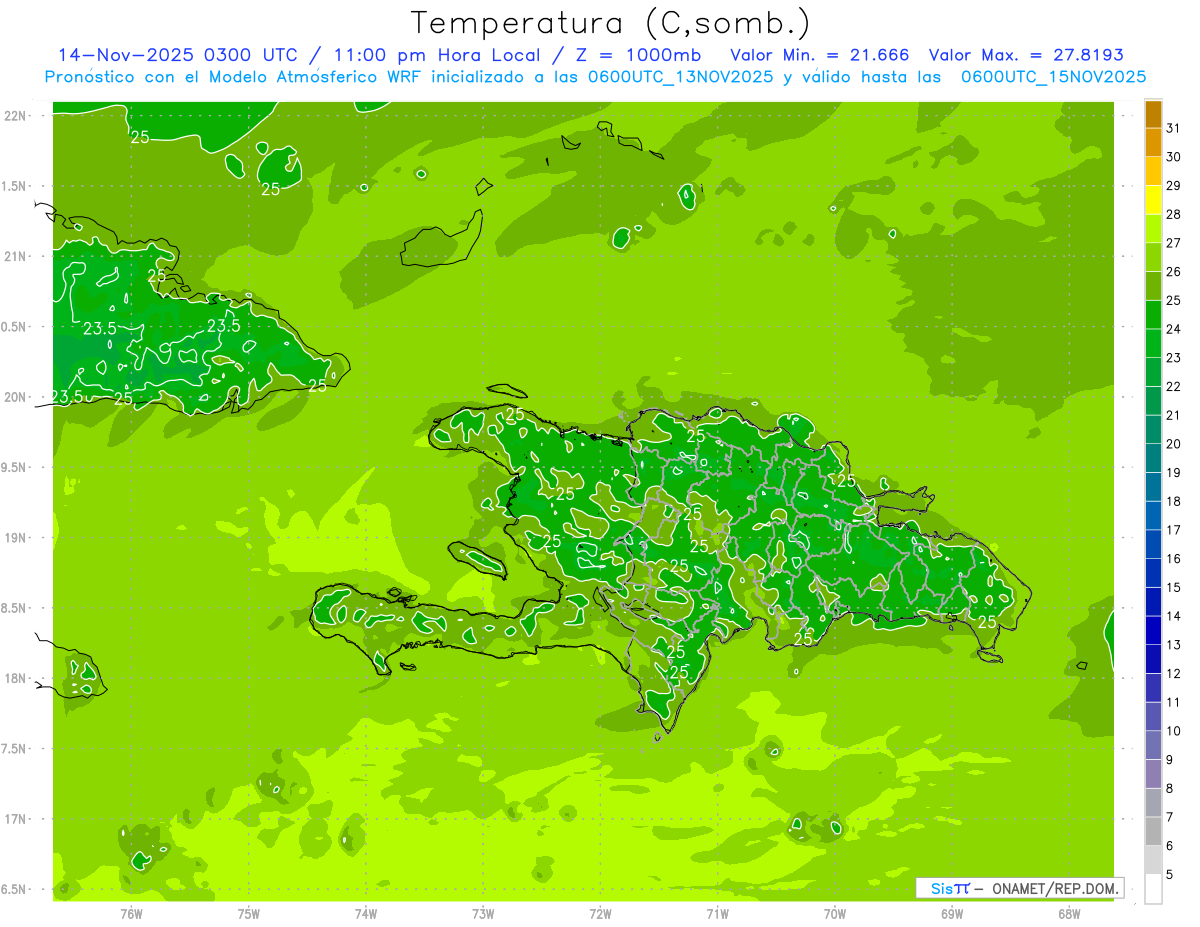Click the number 5 on the color scale
Viewport: 1200px width, 927px height.
[x=1170, y=875]
